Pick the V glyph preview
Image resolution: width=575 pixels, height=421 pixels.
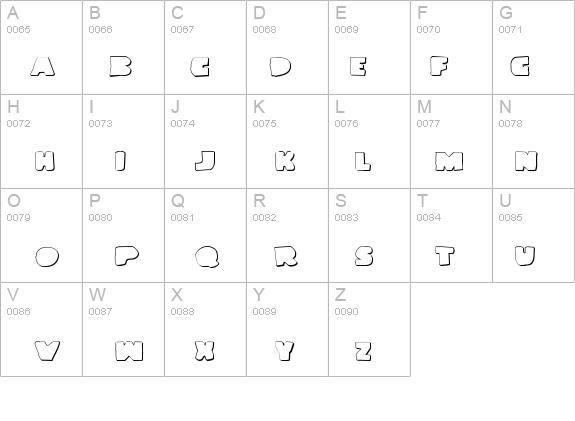[47, 351]
